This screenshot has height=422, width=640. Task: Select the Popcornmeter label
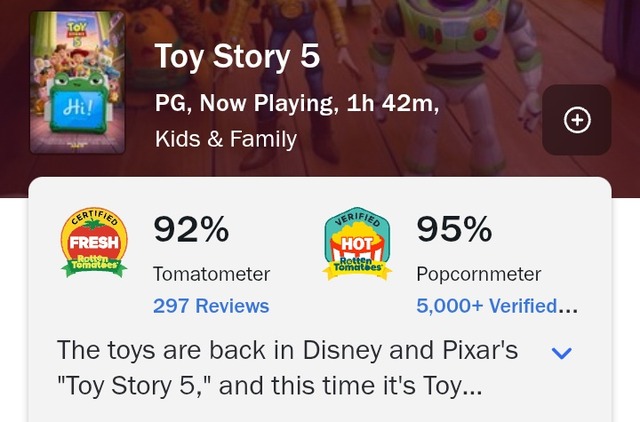(479, 274)
